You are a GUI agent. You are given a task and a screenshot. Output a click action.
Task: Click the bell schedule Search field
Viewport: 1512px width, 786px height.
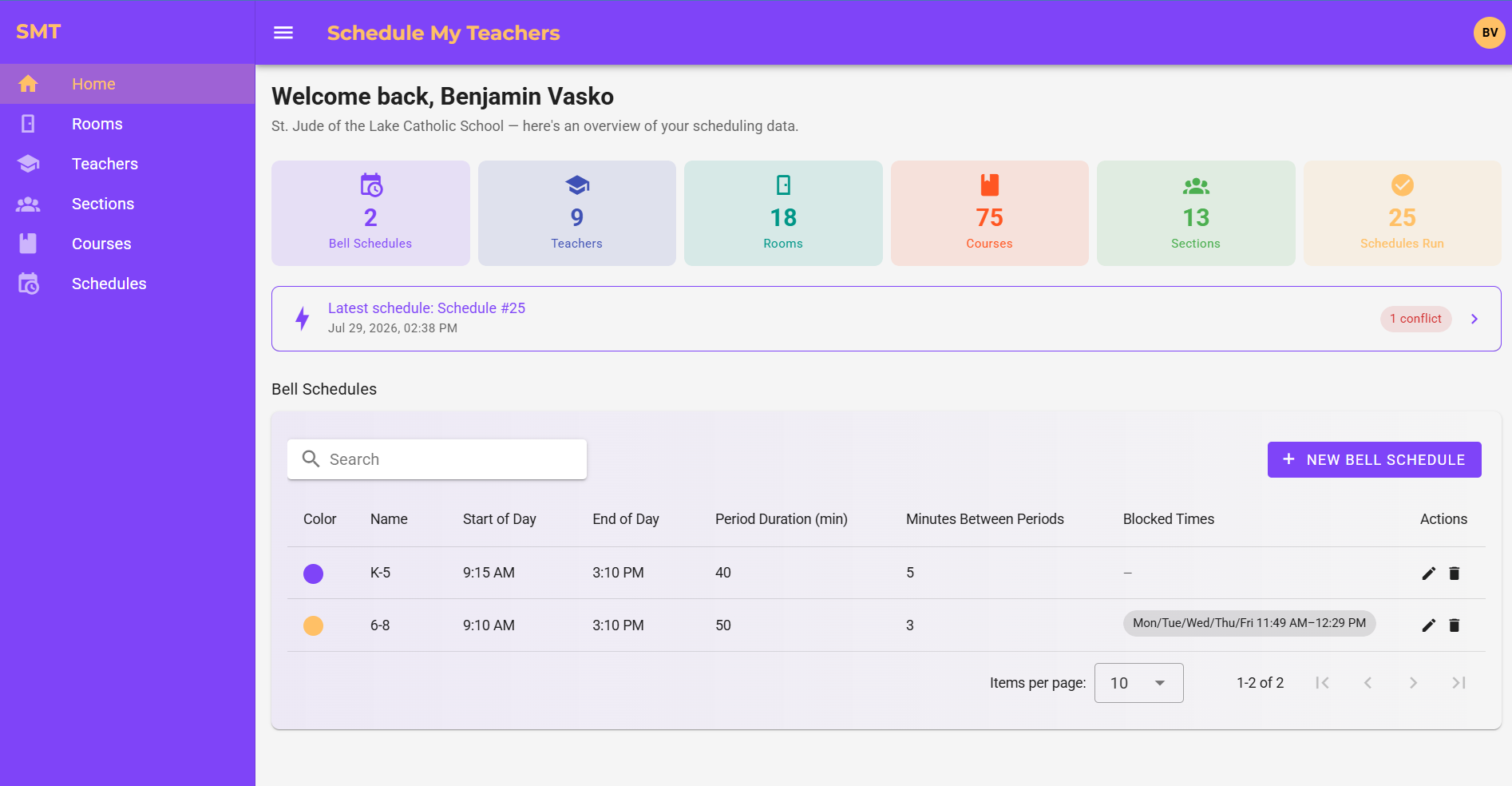[x=437, y=459]
